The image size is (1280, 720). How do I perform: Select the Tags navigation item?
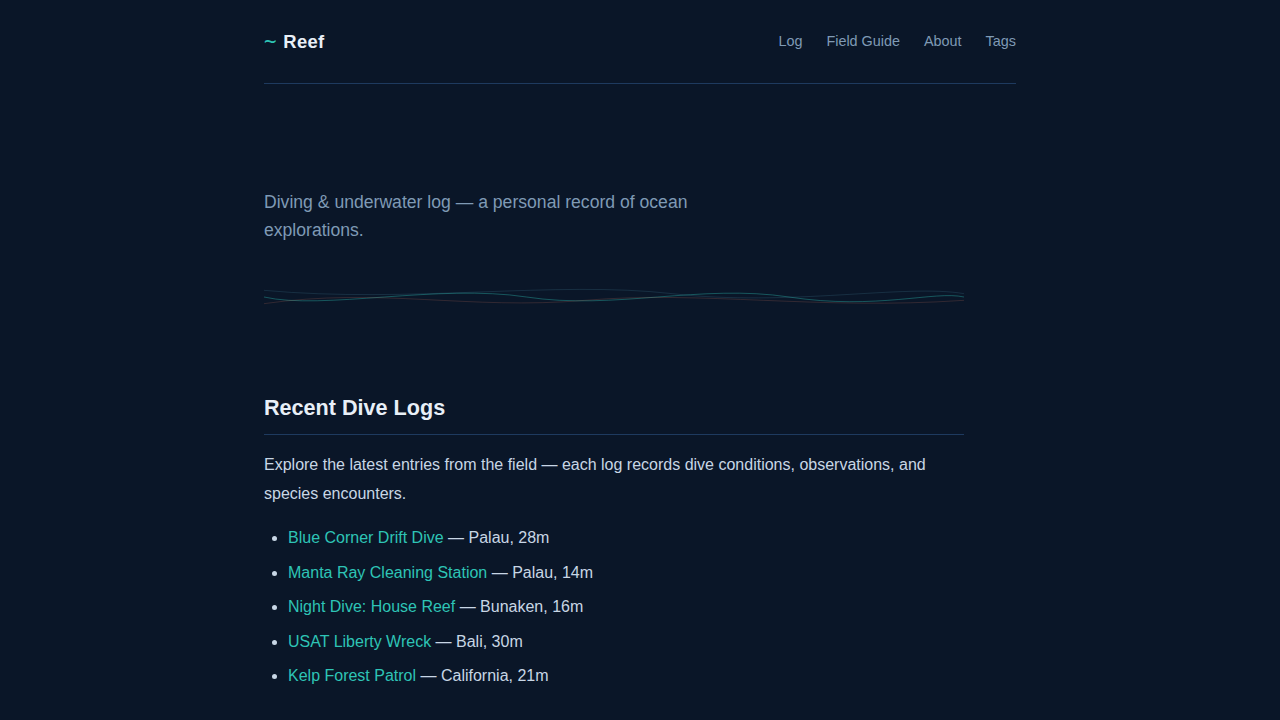1000,41
